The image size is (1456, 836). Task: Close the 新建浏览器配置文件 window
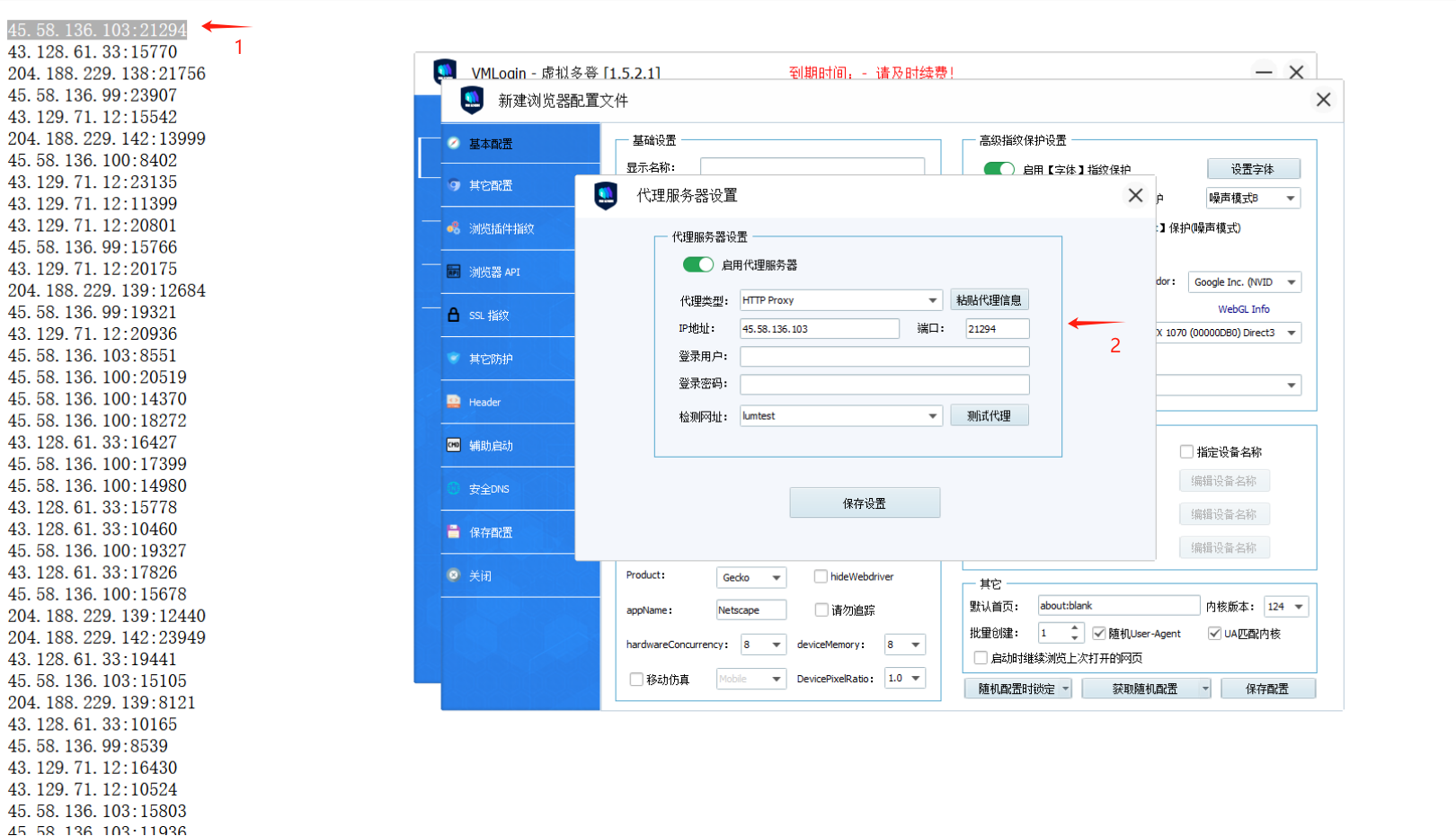click(x=1323, y=100)
